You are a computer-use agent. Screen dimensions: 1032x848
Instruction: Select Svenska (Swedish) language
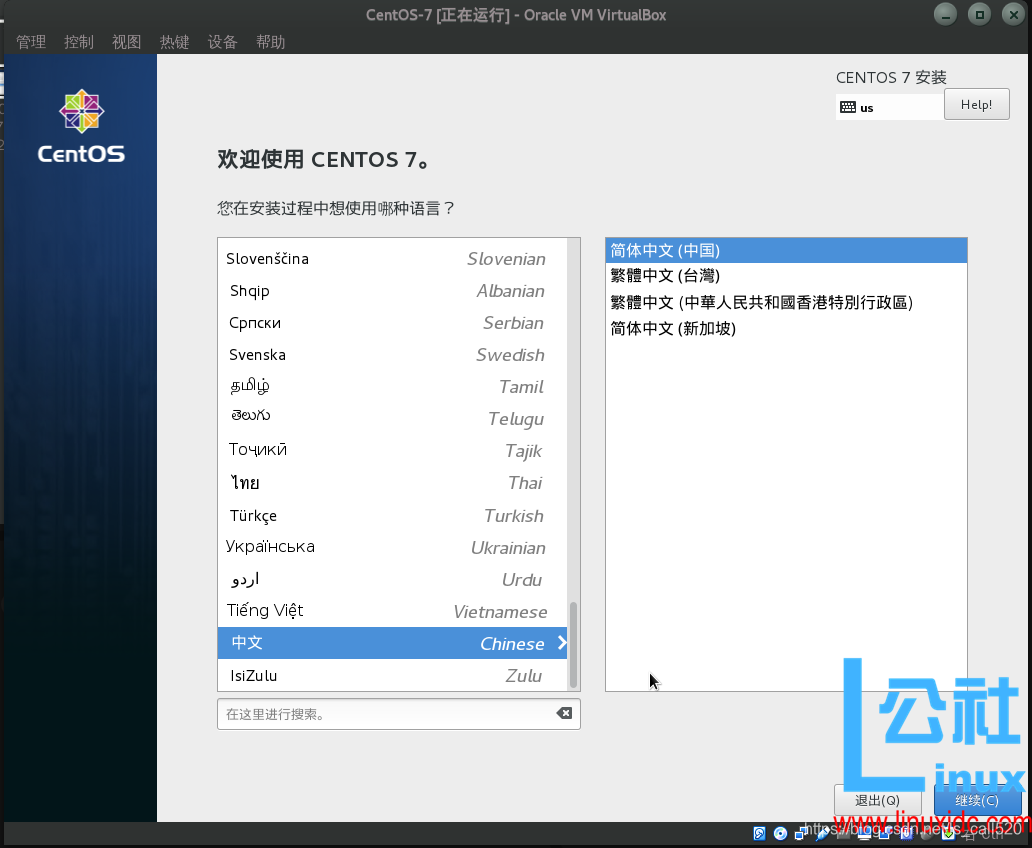pyautogui.click(x=392, y=355)
